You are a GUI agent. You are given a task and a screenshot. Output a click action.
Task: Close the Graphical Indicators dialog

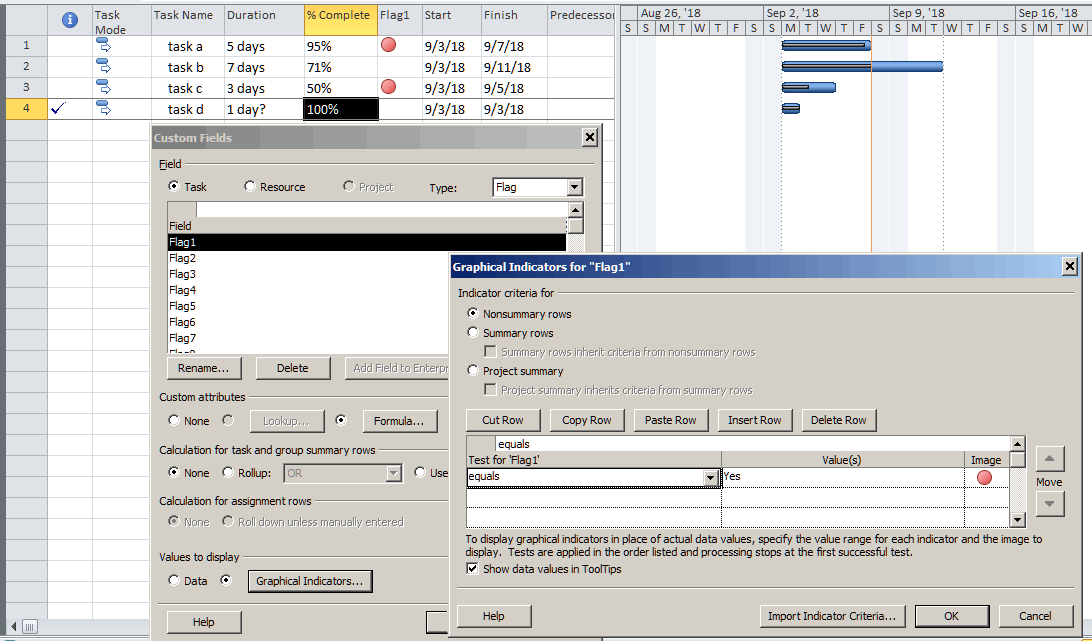pyautogui.click(x=1070, y=266)
